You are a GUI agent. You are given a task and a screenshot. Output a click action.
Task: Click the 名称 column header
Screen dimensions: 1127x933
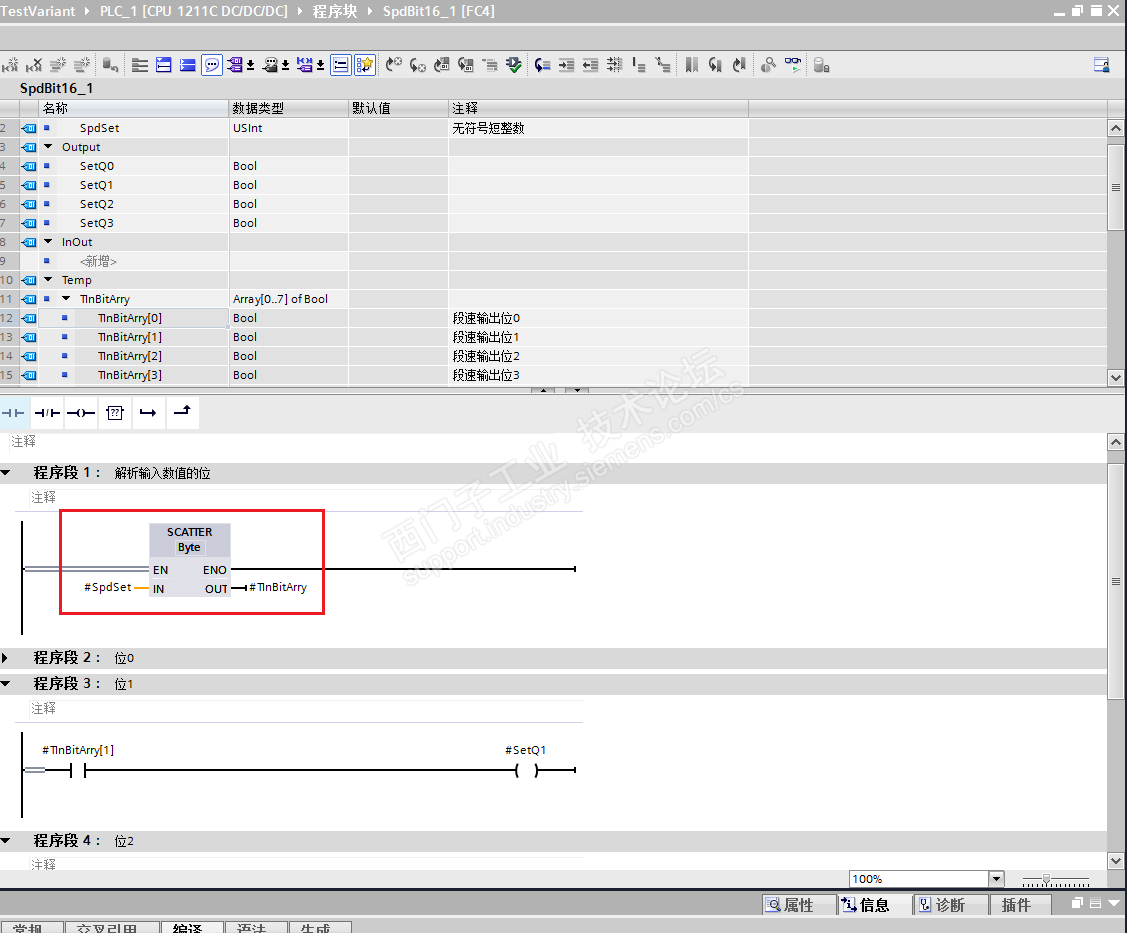[x=134, y=108]
